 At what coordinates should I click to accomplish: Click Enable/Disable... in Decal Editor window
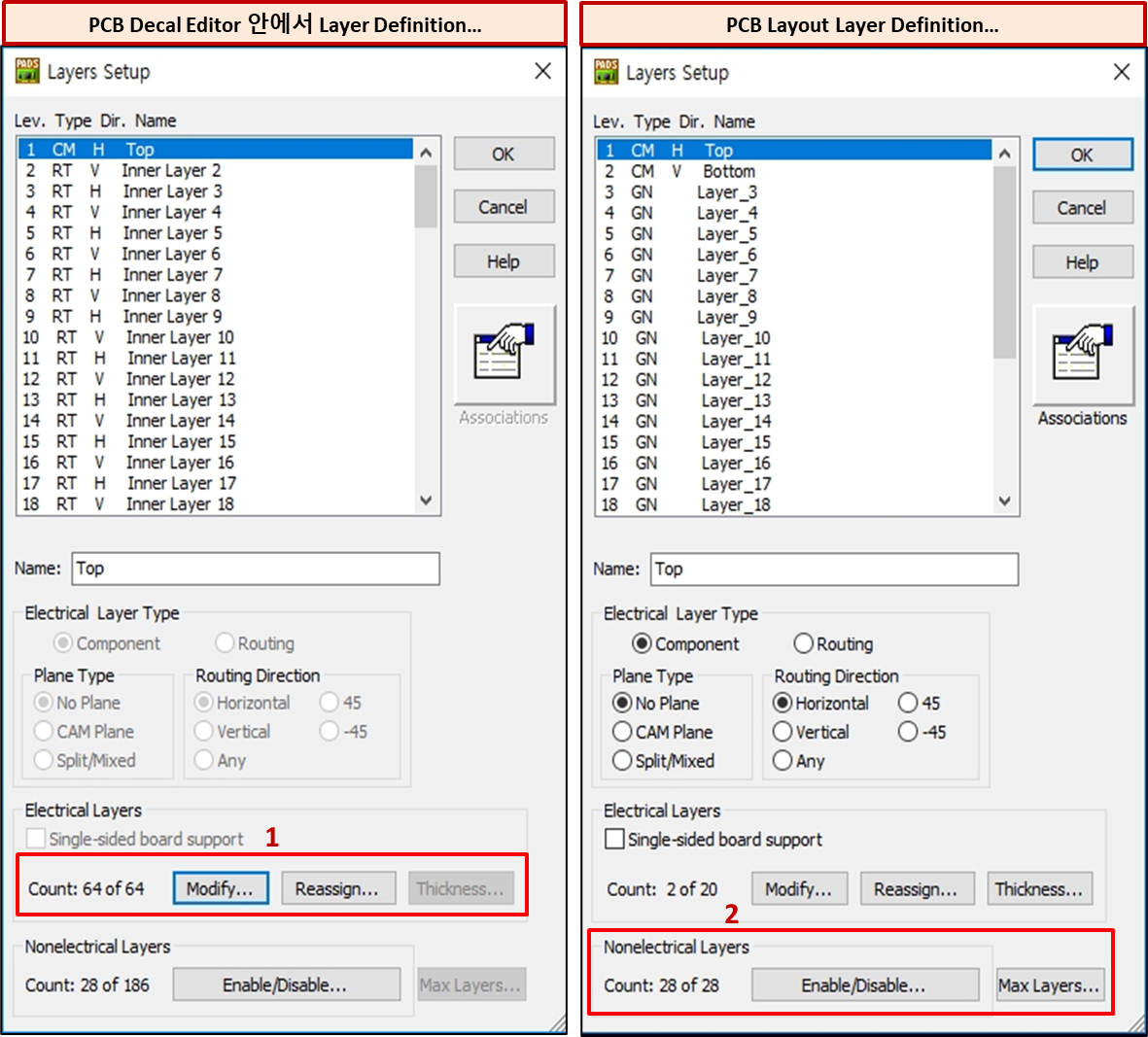(x=286, y=985)
